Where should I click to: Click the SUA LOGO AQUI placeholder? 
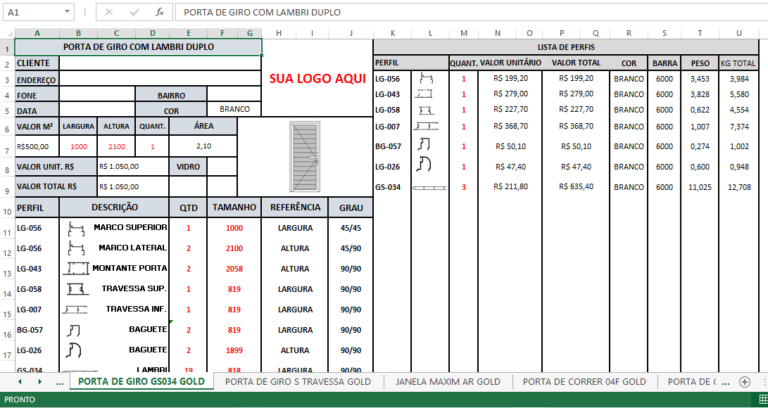pos(317,78)
